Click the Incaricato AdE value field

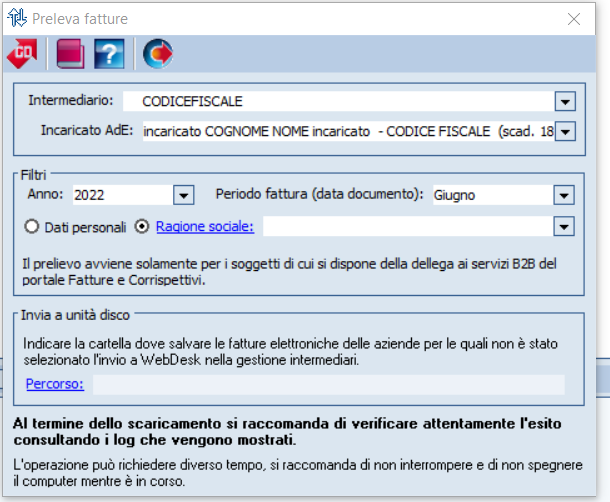pos(348,131)
